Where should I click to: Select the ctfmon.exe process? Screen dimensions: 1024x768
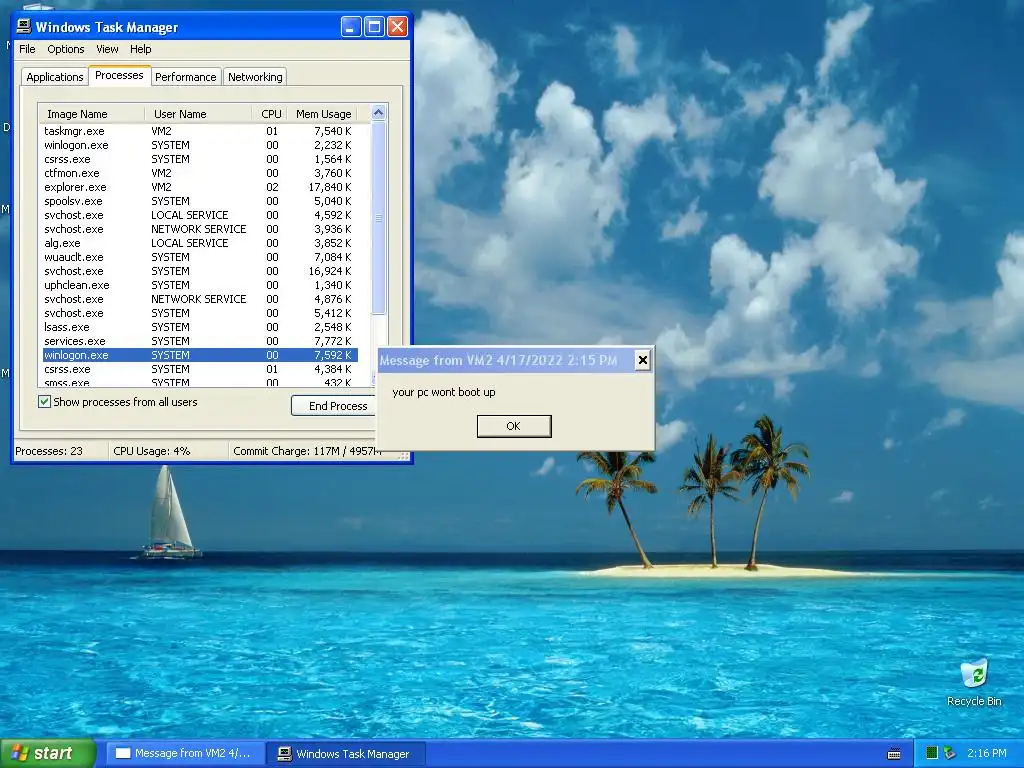[x=200, y=173]
